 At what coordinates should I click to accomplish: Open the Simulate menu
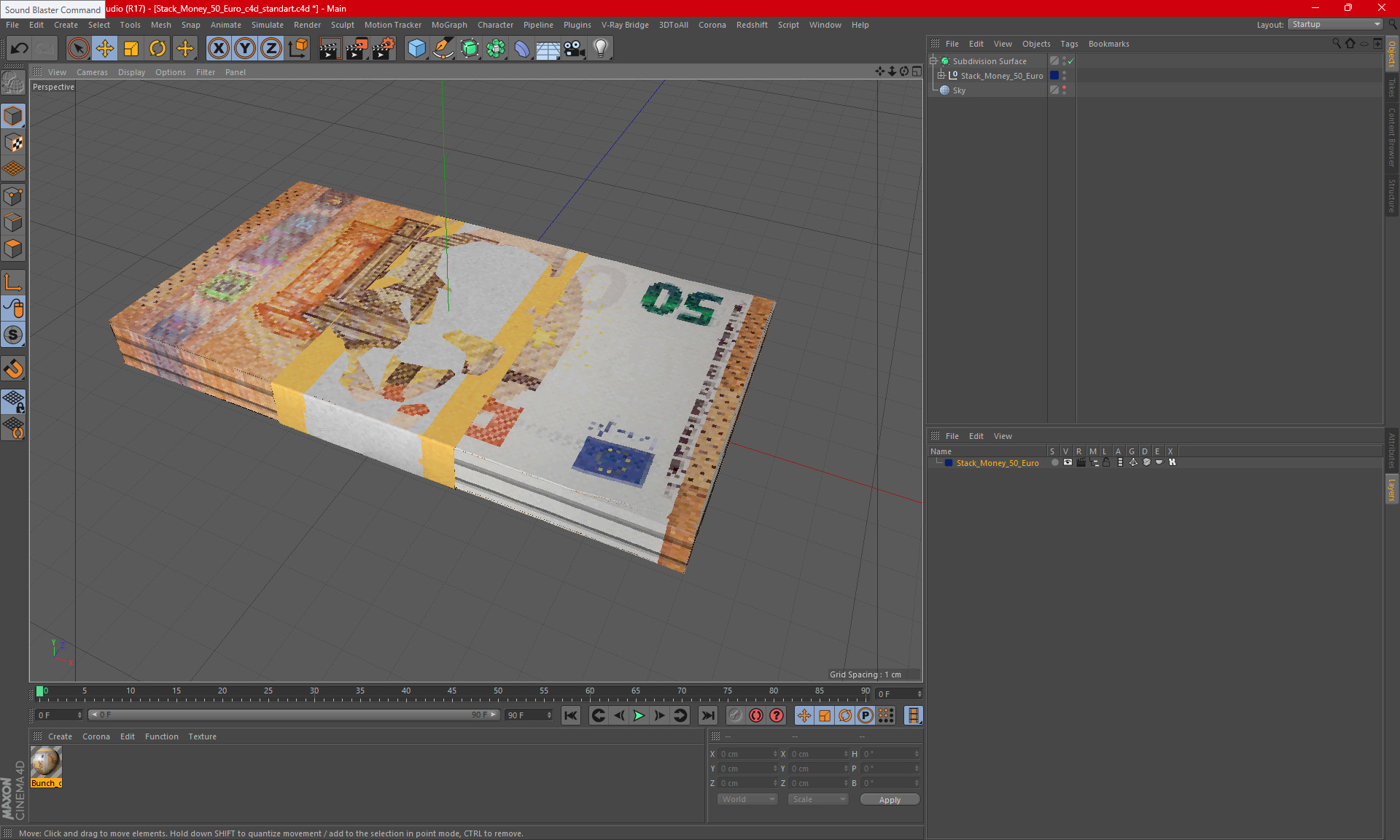(268, 25)
